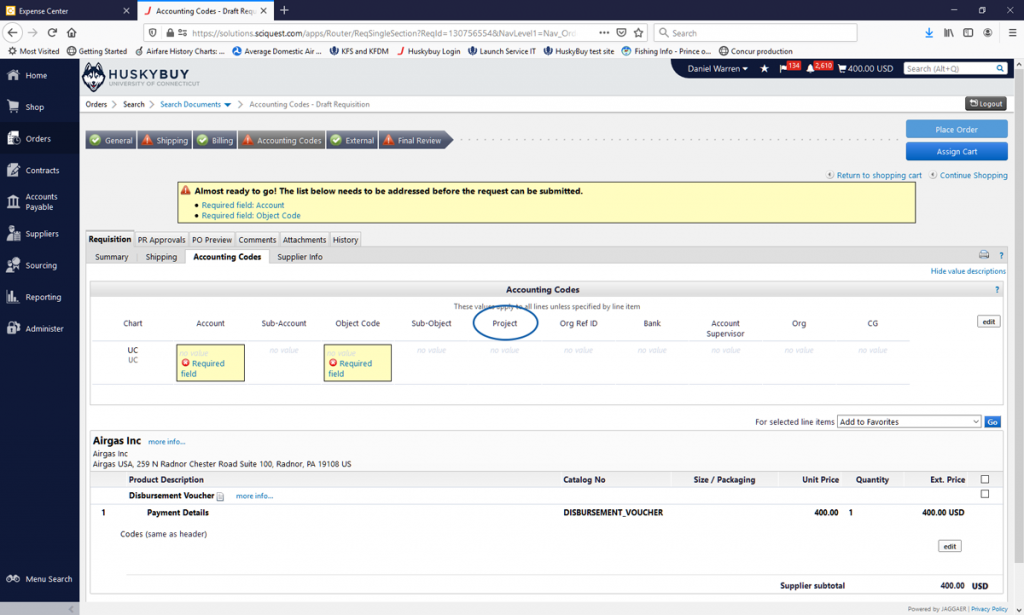Image resolution: width=1024 pixels, height=615 pixels.
Task: Check the select-all checkbox beside Ext. Price
Action: [x=985, y=479]
